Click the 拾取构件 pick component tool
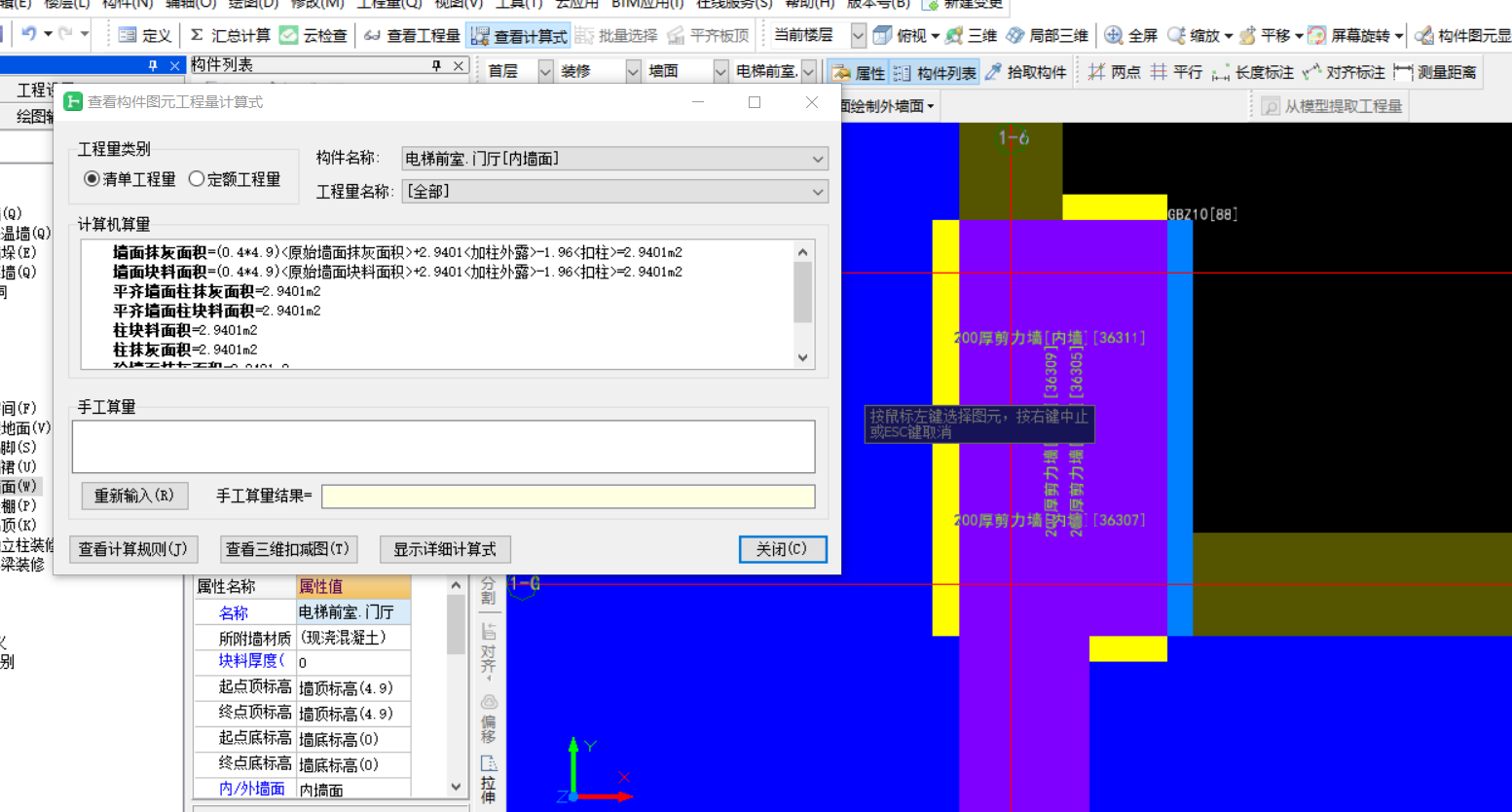Screen dimensions: 1512x812 coord(1026,72)
